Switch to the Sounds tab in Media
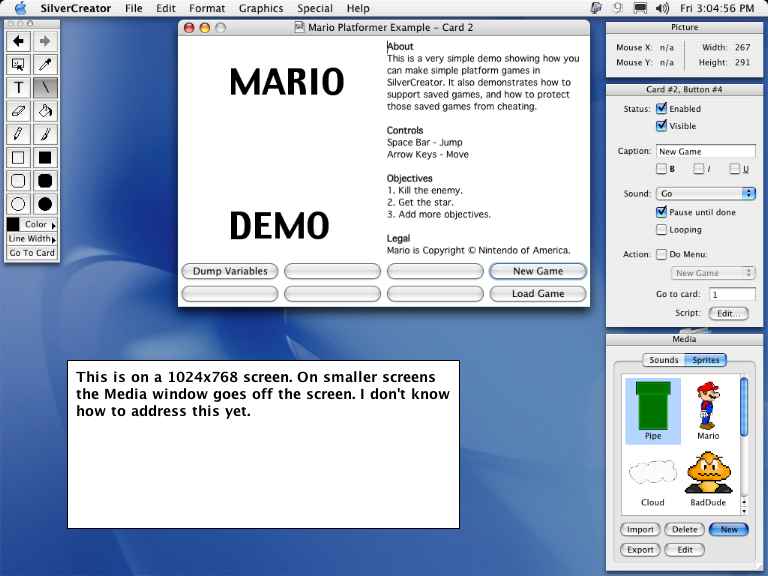 pos(663,360)
